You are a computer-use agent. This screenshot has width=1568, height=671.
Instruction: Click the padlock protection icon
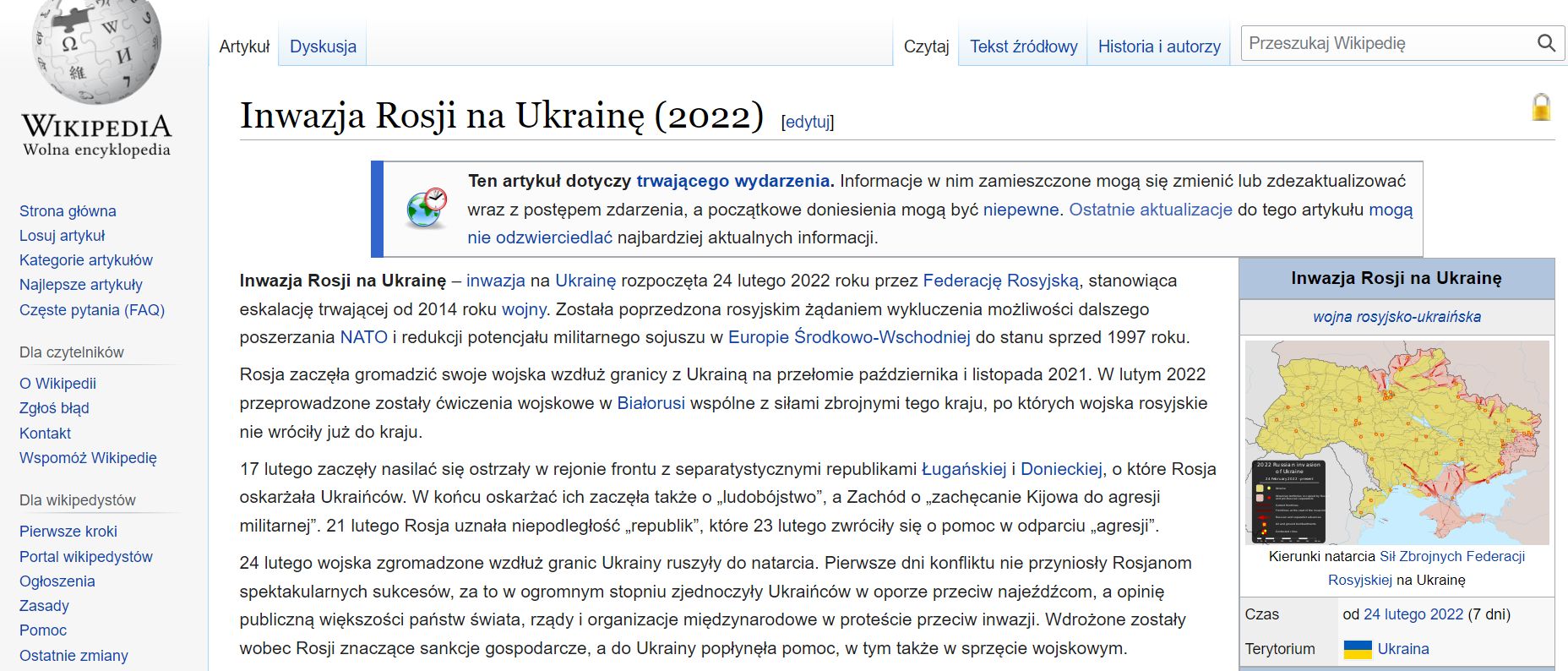click(x=1541, y=107)
